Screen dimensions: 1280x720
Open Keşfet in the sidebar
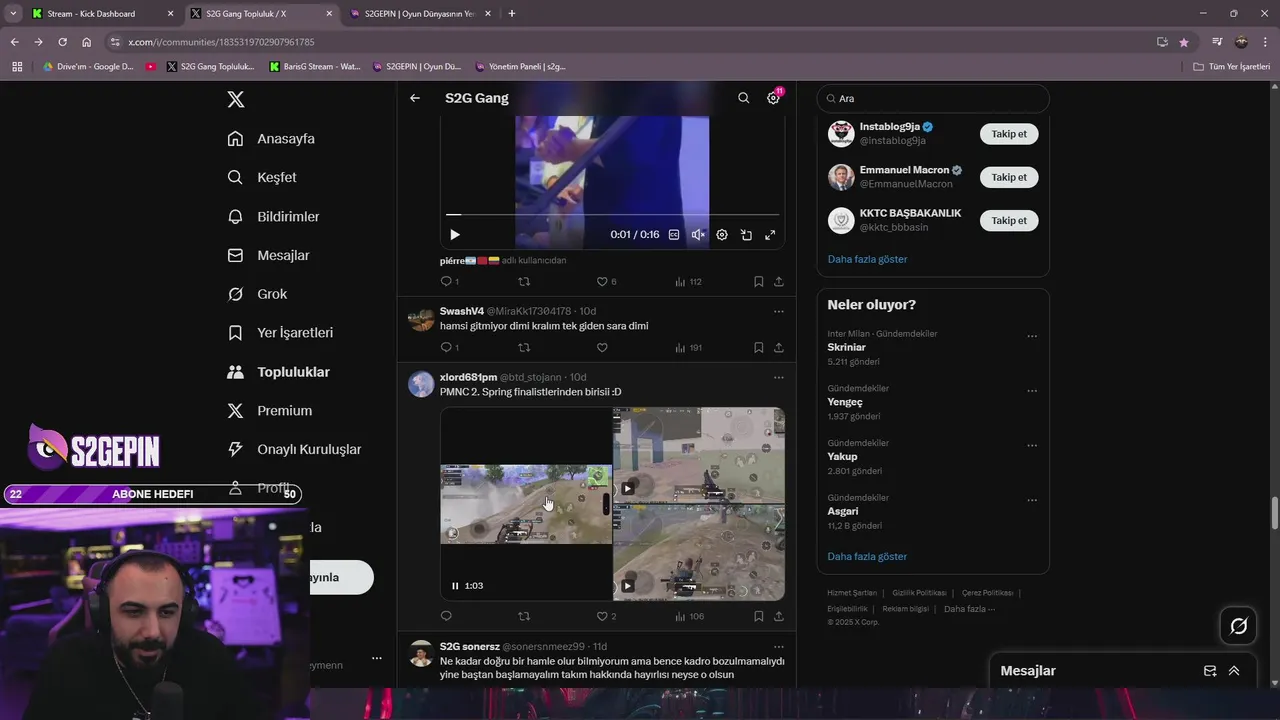pos(262,178)
